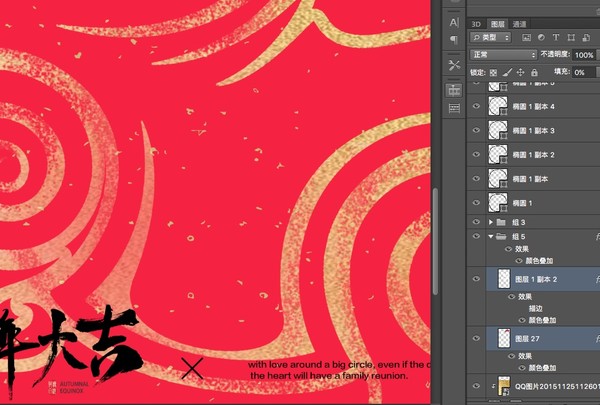Open the list-style panel icon below align icon

coord(454,108)
